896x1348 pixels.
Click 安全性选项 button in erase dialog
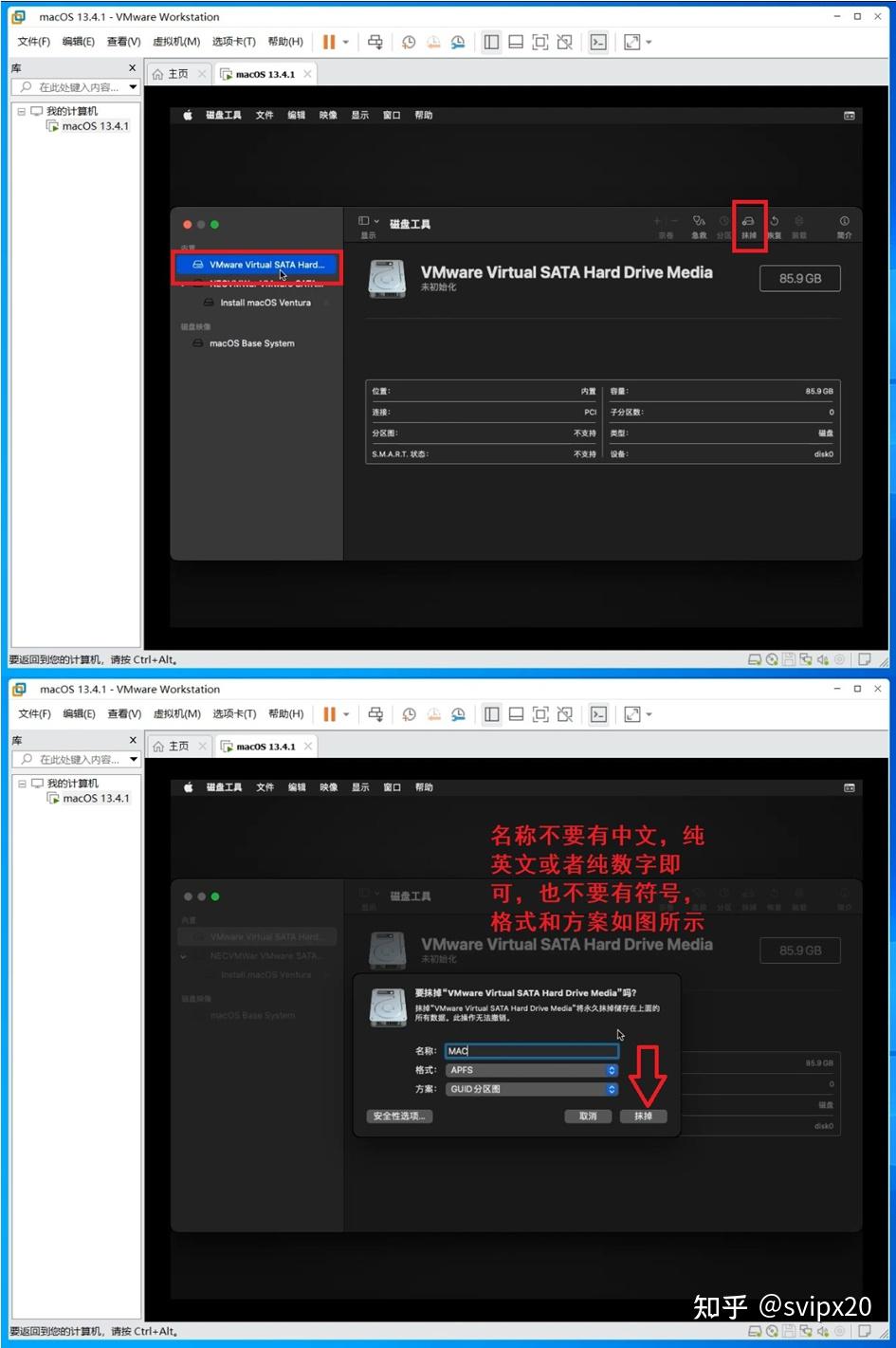[x=399, y=1117]
